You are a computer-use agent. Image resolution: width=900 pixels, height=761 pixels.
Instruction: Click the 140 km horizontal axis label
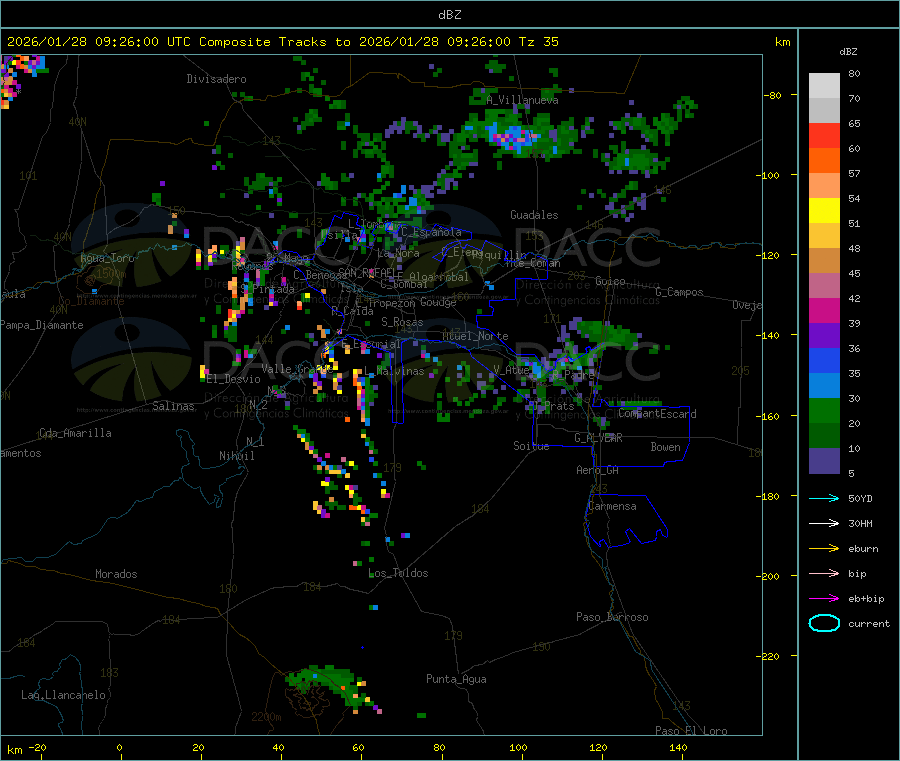click(678, 747)
